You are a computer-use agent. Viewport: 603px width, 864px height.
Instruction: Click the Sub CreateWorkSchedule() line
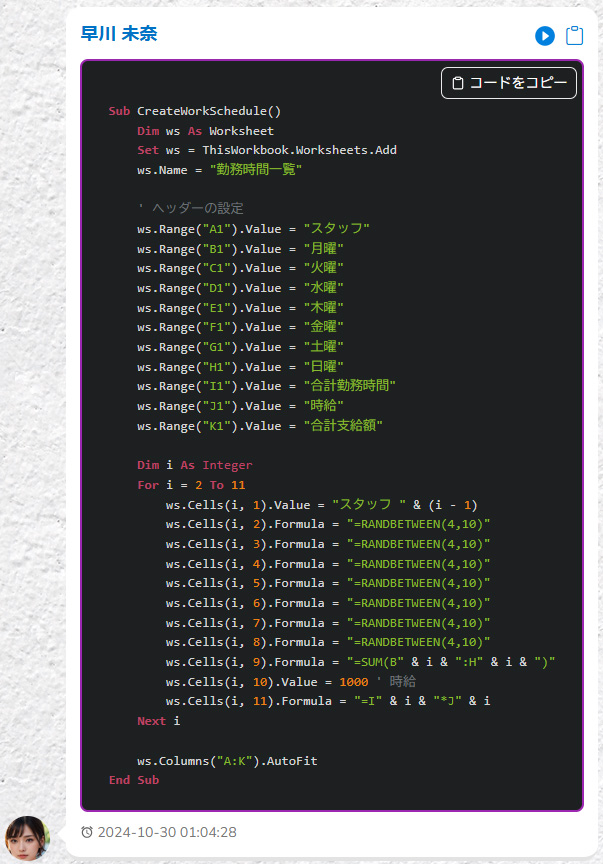[x=195, y=111]
